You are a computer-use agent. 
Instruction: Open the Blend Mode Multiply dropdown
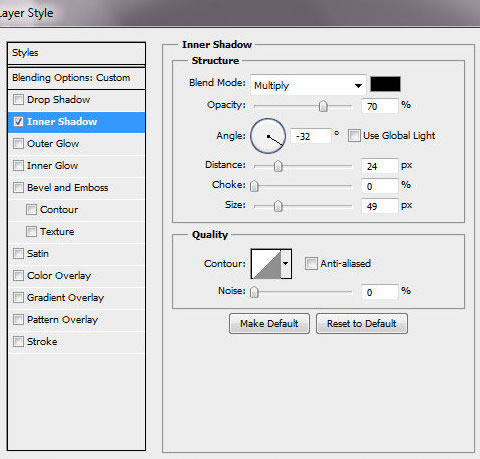coord(308,85)
